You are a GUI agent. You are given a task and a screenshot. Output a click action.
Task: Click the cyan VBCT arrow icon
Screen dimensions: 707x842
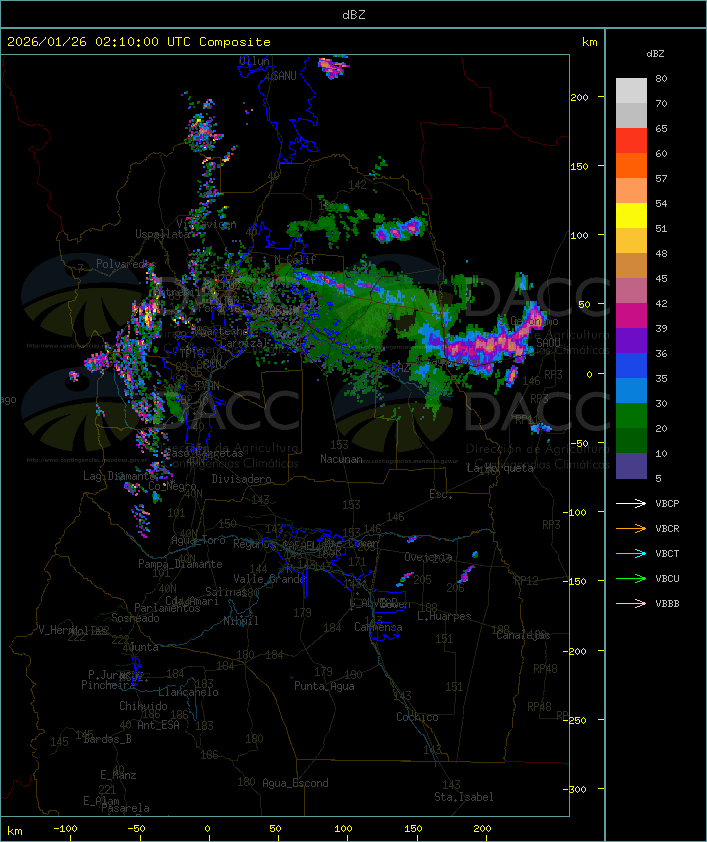631,553
